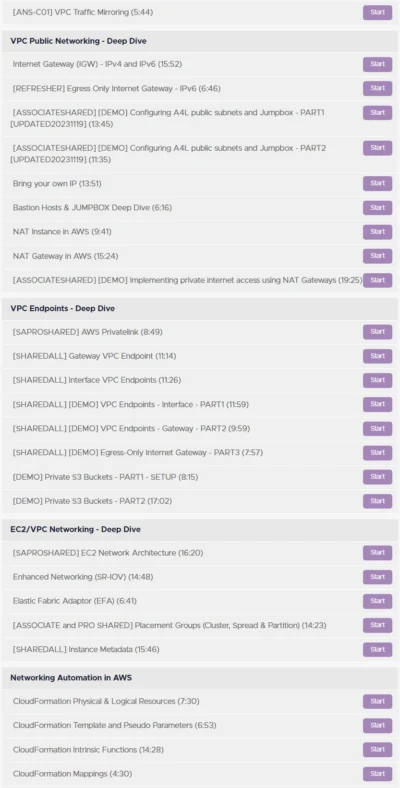
Task: Start the EC2 Network Architecture lesson
Action: (x=377, y=553)
